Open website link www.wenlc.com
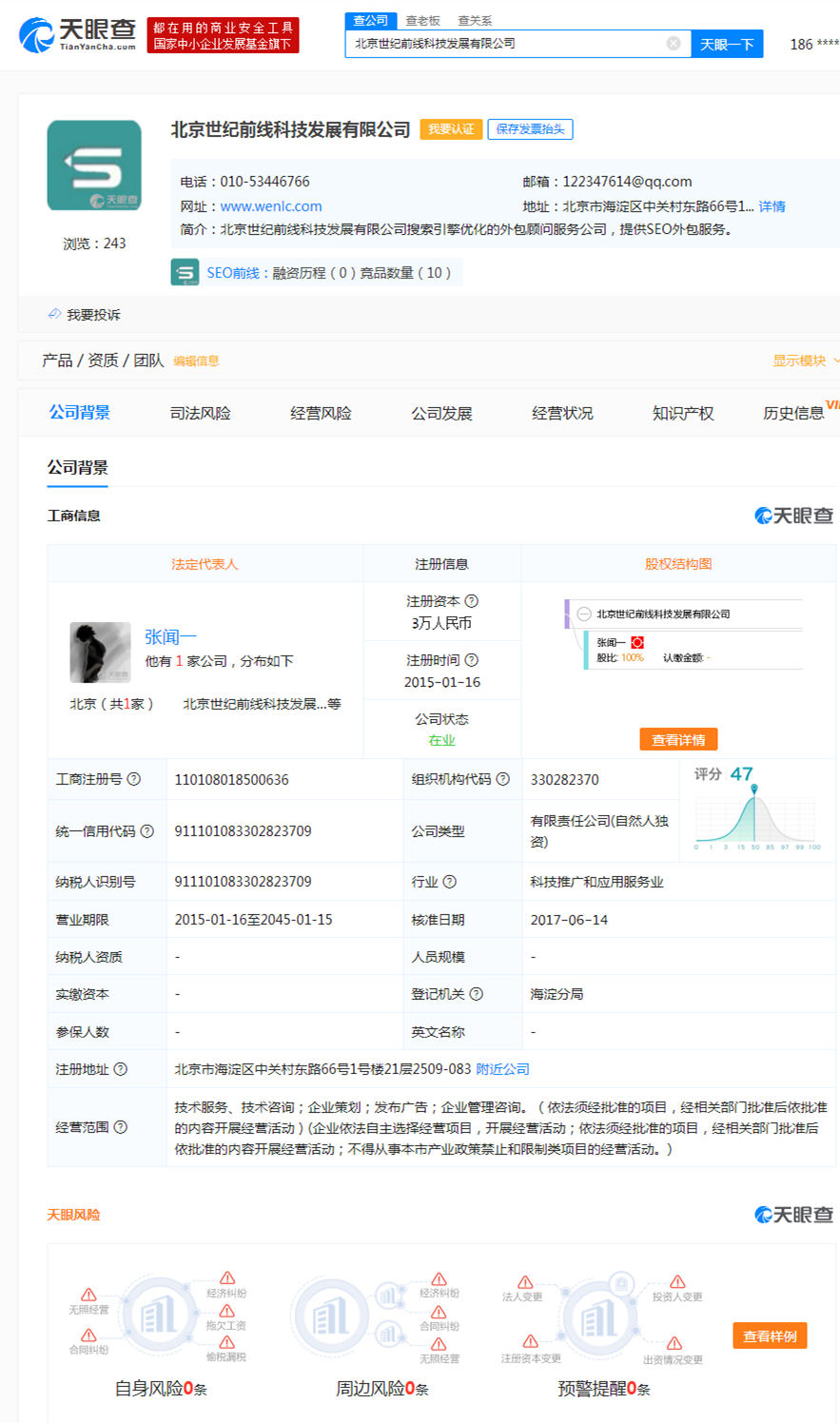840x1423 pixels. pyautogui.click(x=271, y=206)
